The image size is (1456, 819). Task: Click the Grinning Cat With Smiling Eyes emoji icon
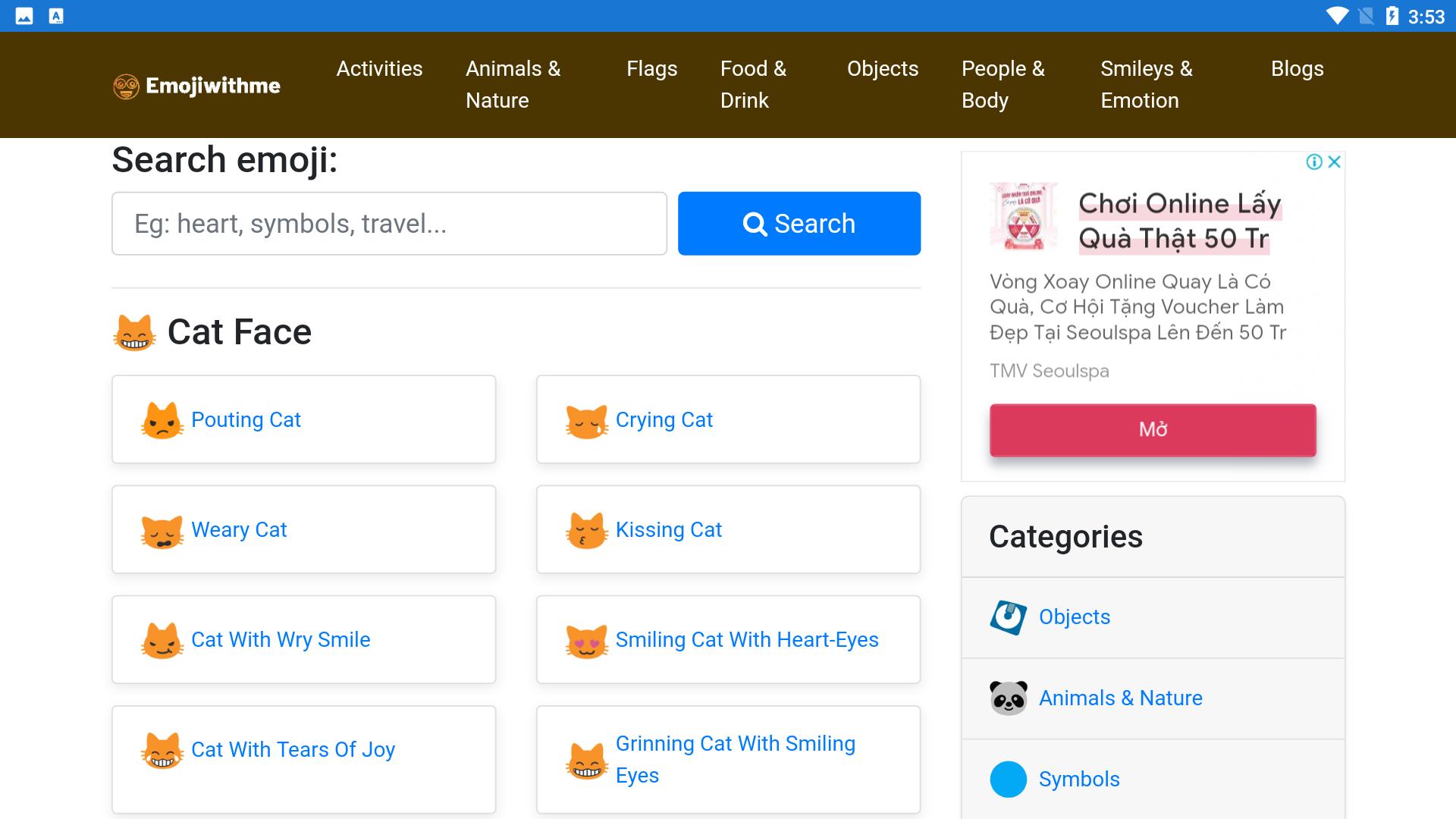[x=587, y=760]
